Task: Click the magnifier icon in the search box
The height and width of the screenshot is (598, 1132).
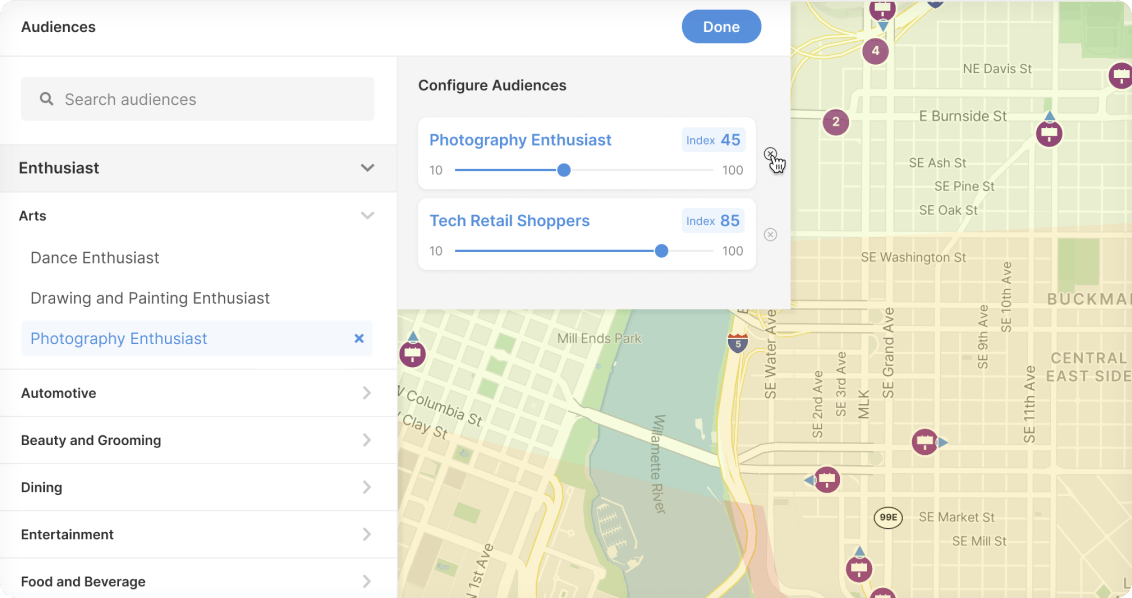Action: click(x=46, y=99)
